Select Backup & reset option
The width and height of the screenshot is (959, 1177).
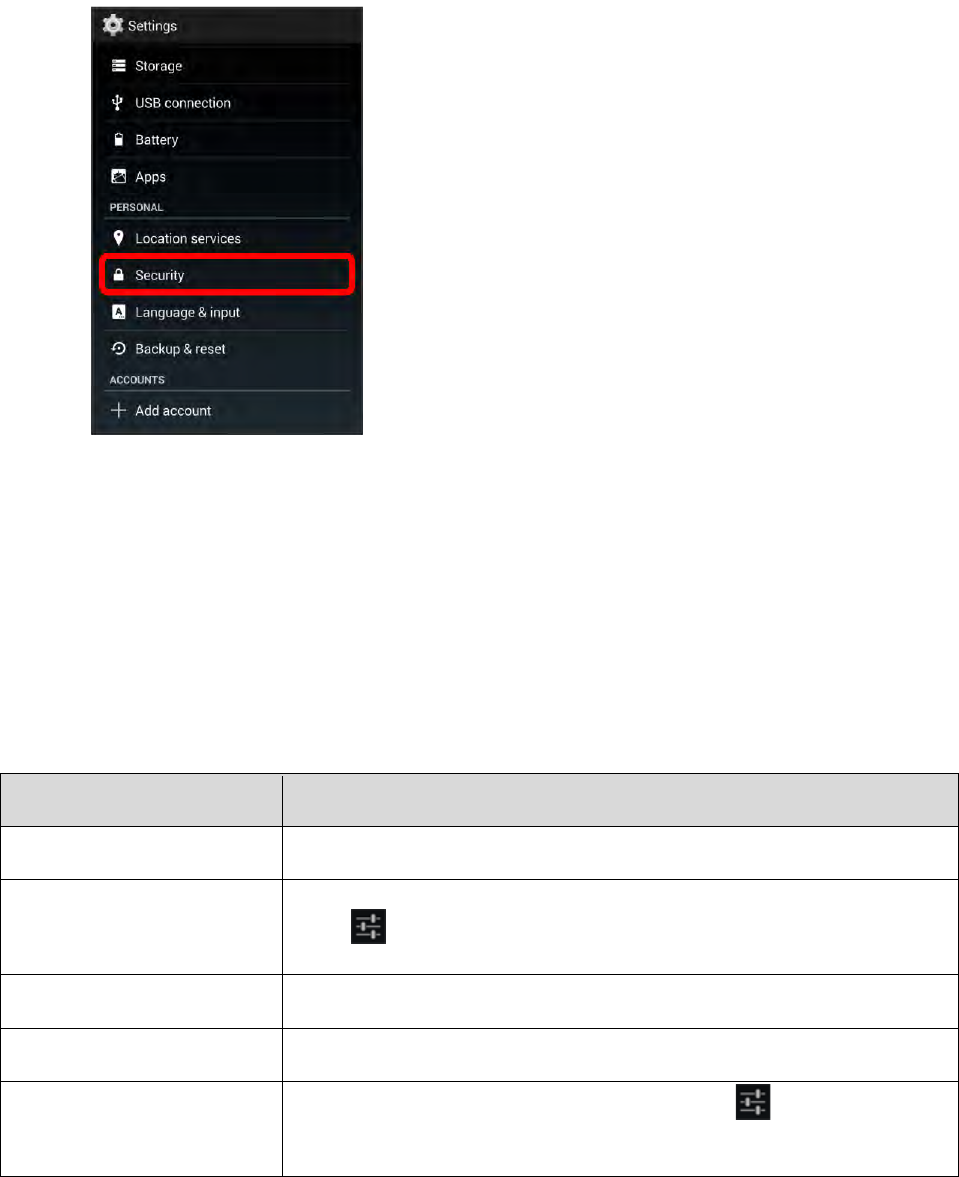click(227, 349)
